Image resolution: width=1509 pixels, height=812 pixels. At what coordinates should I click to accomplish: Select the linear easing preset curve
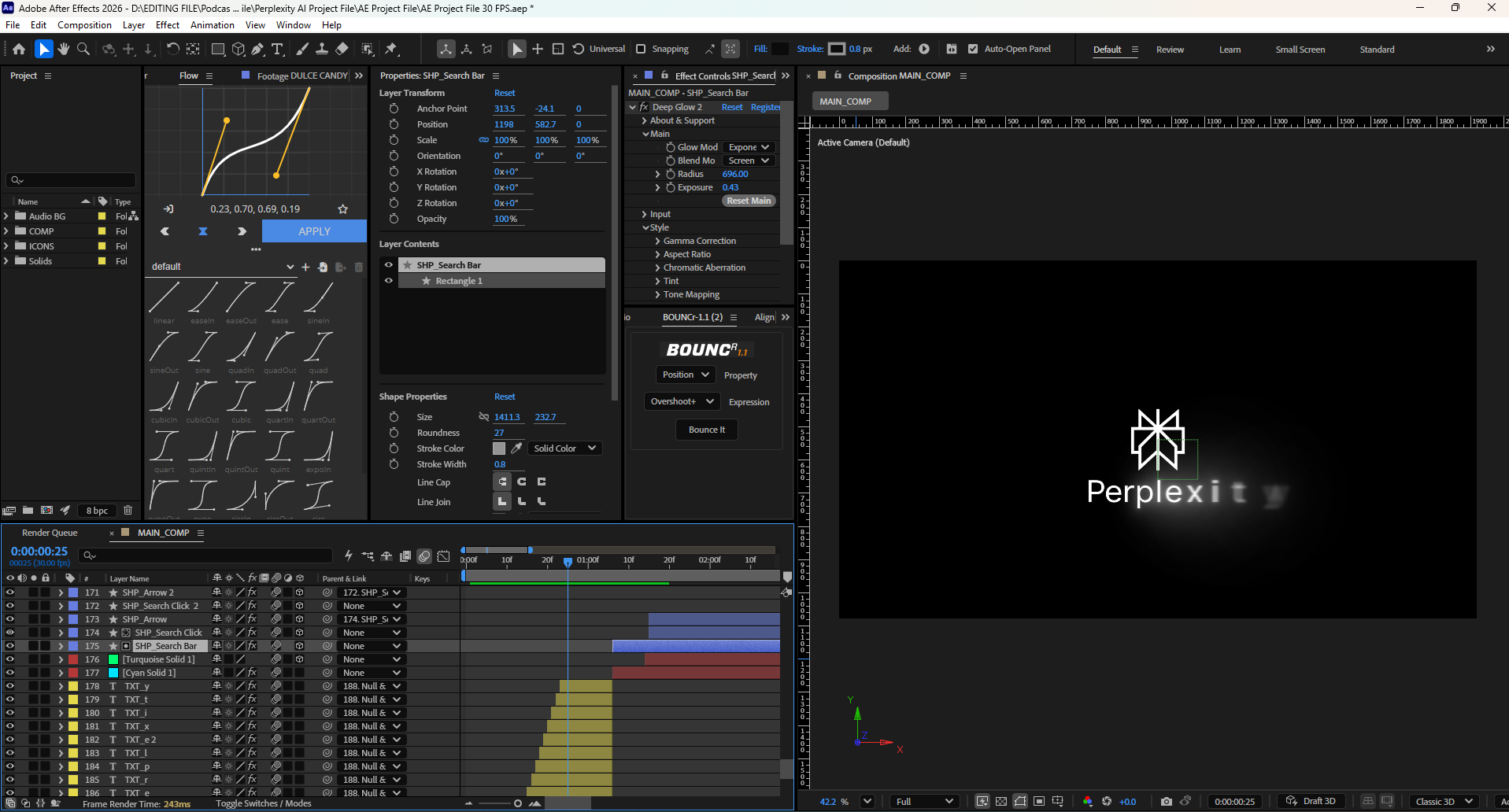point(164,298)
